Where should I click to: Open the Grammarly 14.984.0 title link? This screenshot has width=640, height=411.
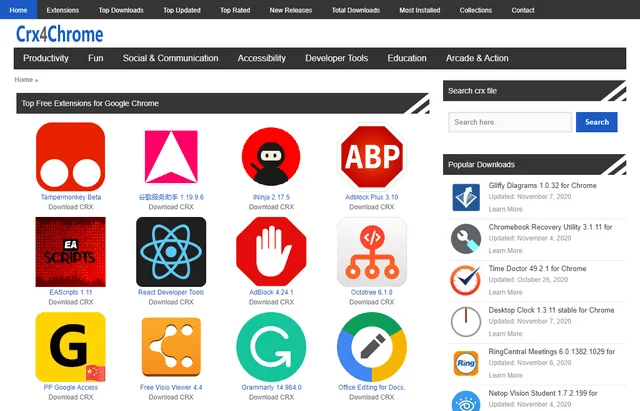point(271,387)
